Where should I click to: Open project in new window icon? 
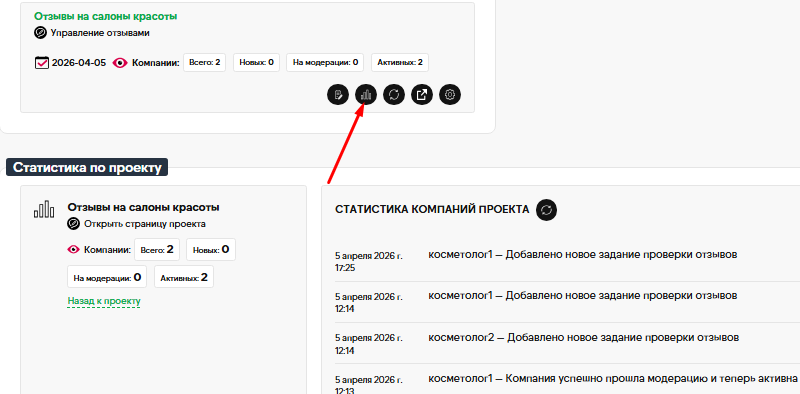click(422, 94)
